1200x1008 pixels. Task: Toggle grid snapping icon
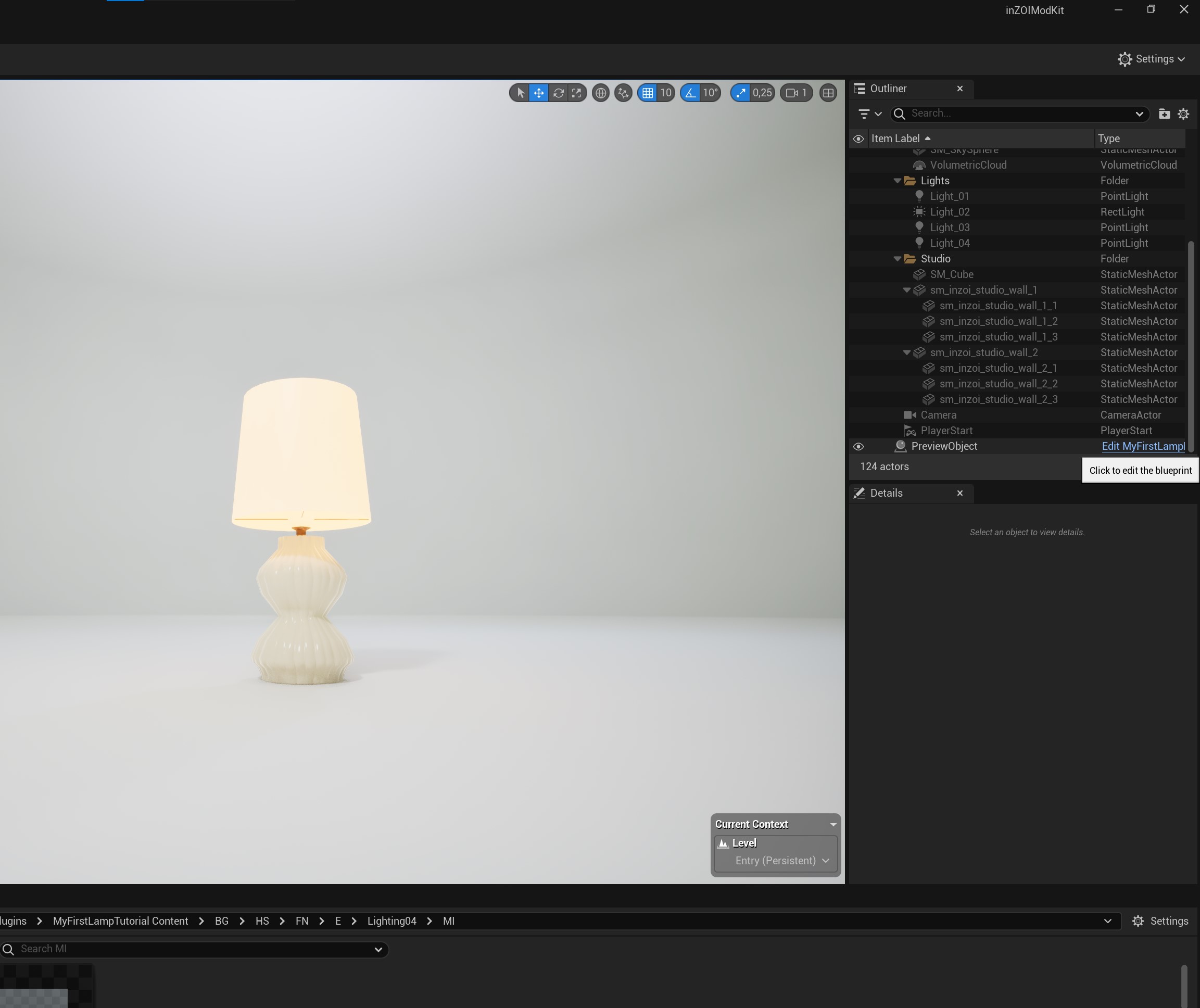pos(648,93)
